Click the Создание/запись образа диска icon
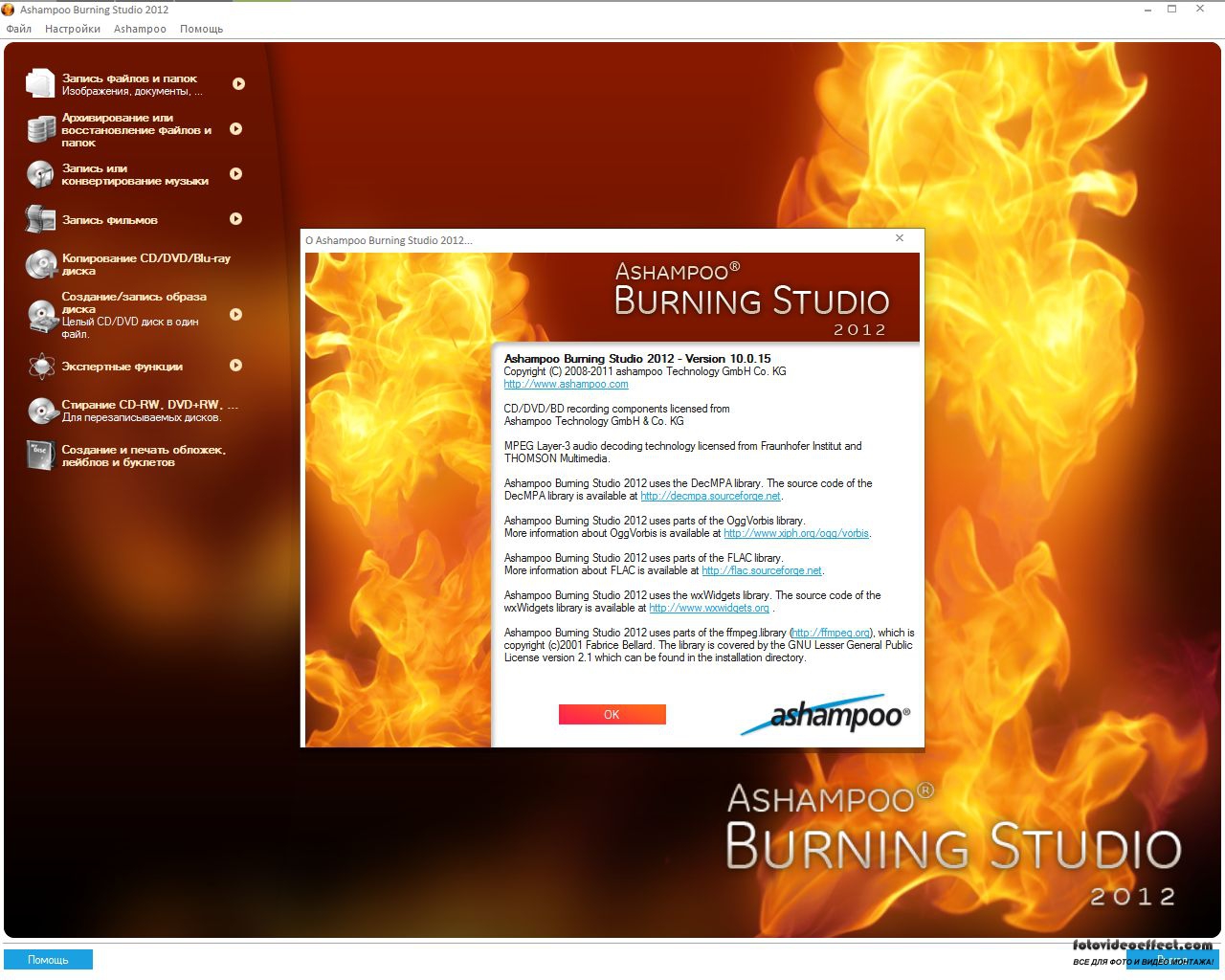 click(41, 316)
